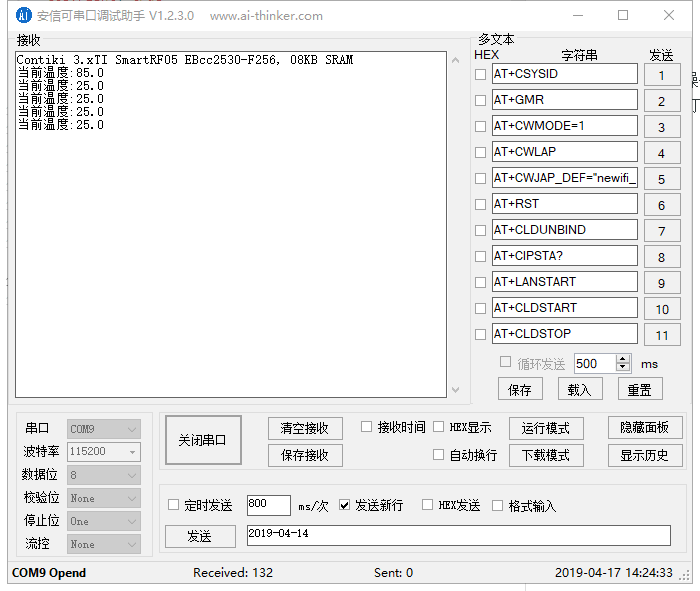Click send button 10 for AT+CLDSTART
Image resolution: width=700 pixels, height=591 pixels.
[662, 308]
